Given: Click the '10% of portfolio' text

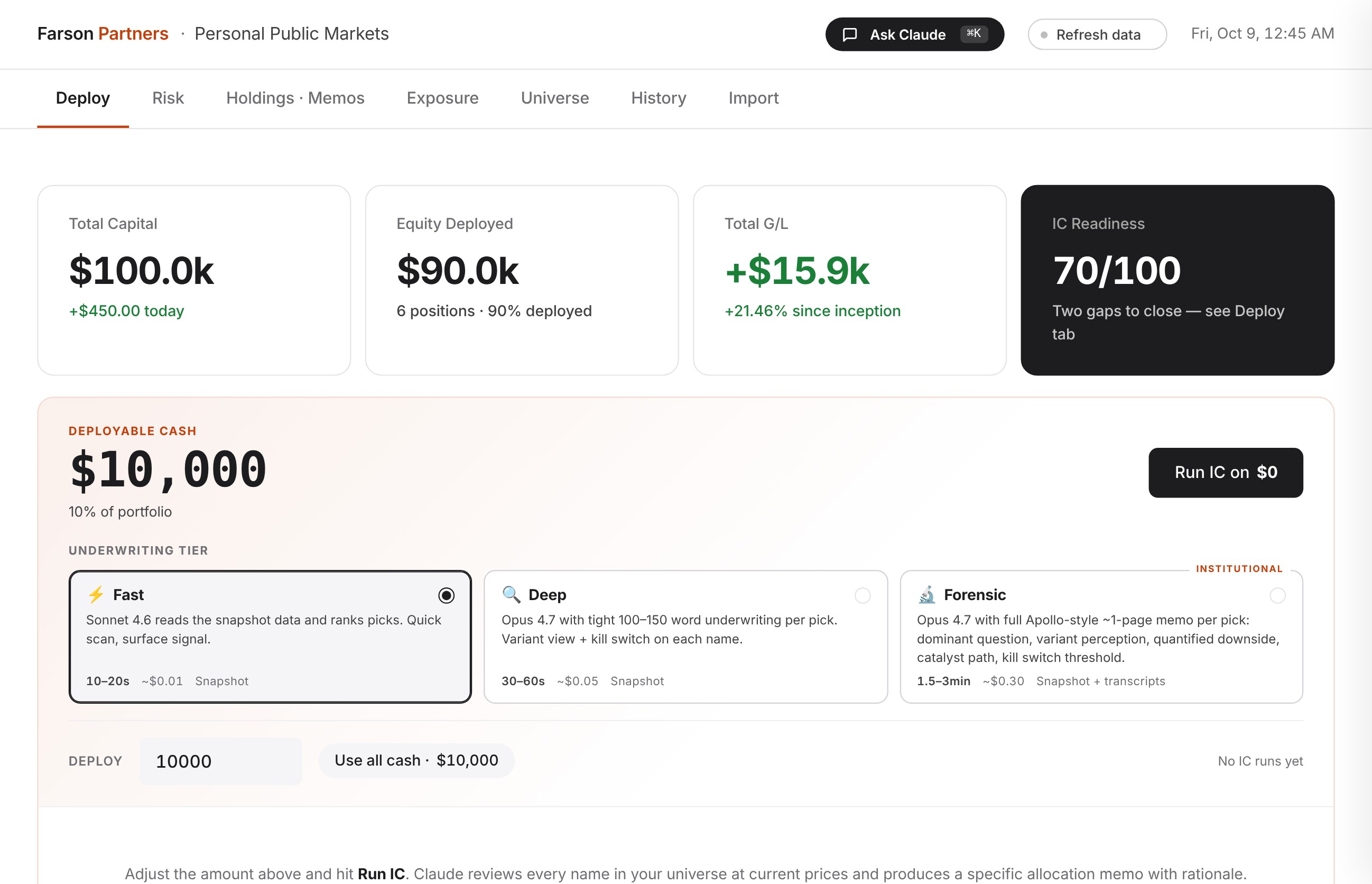Looking at the screenshot, I should 120,511.
